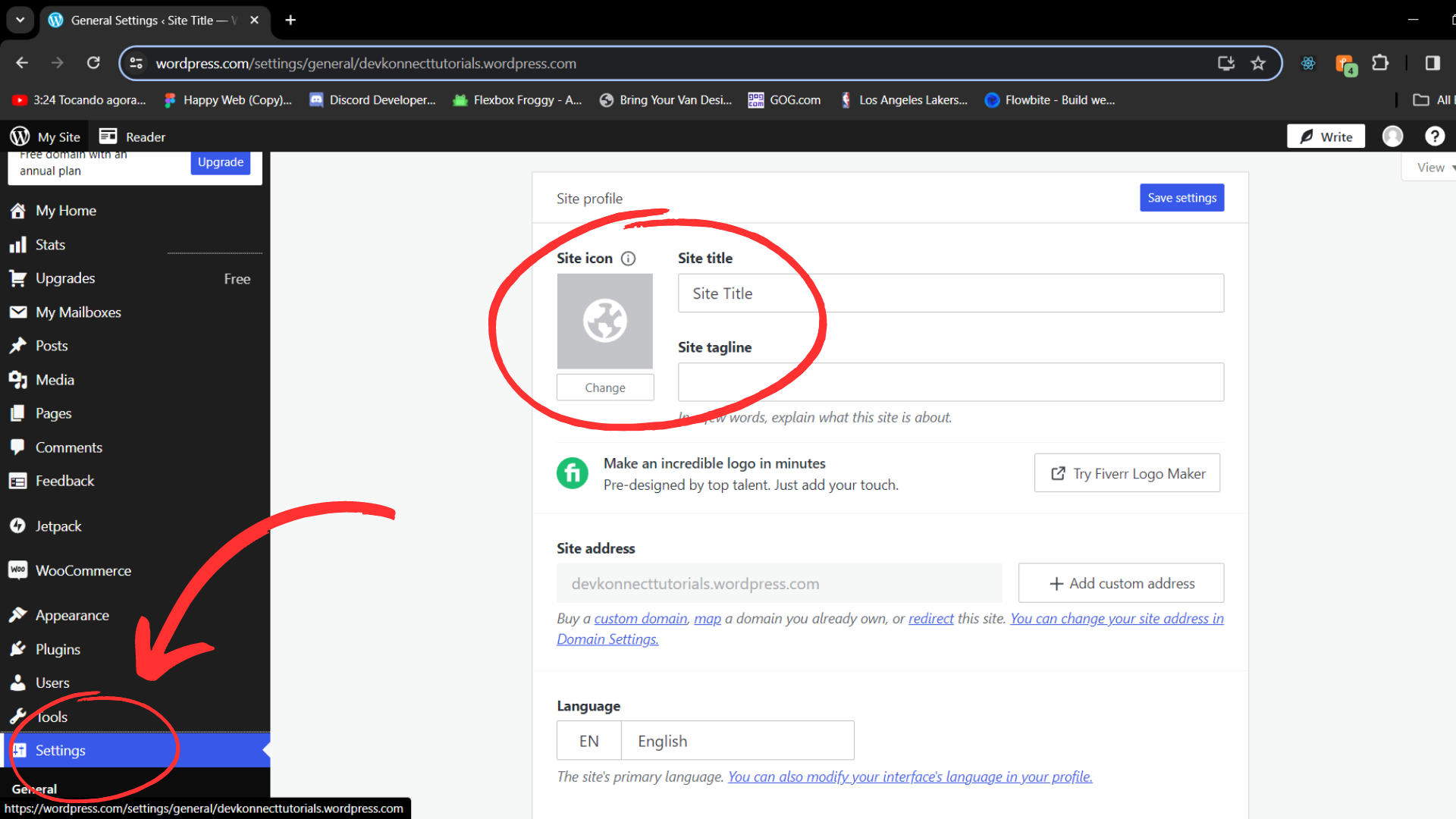The width and height of the screenshot is (1456, 819).
Task: Click Try Fiverr Logo Maker
Action: [1127, 473]
